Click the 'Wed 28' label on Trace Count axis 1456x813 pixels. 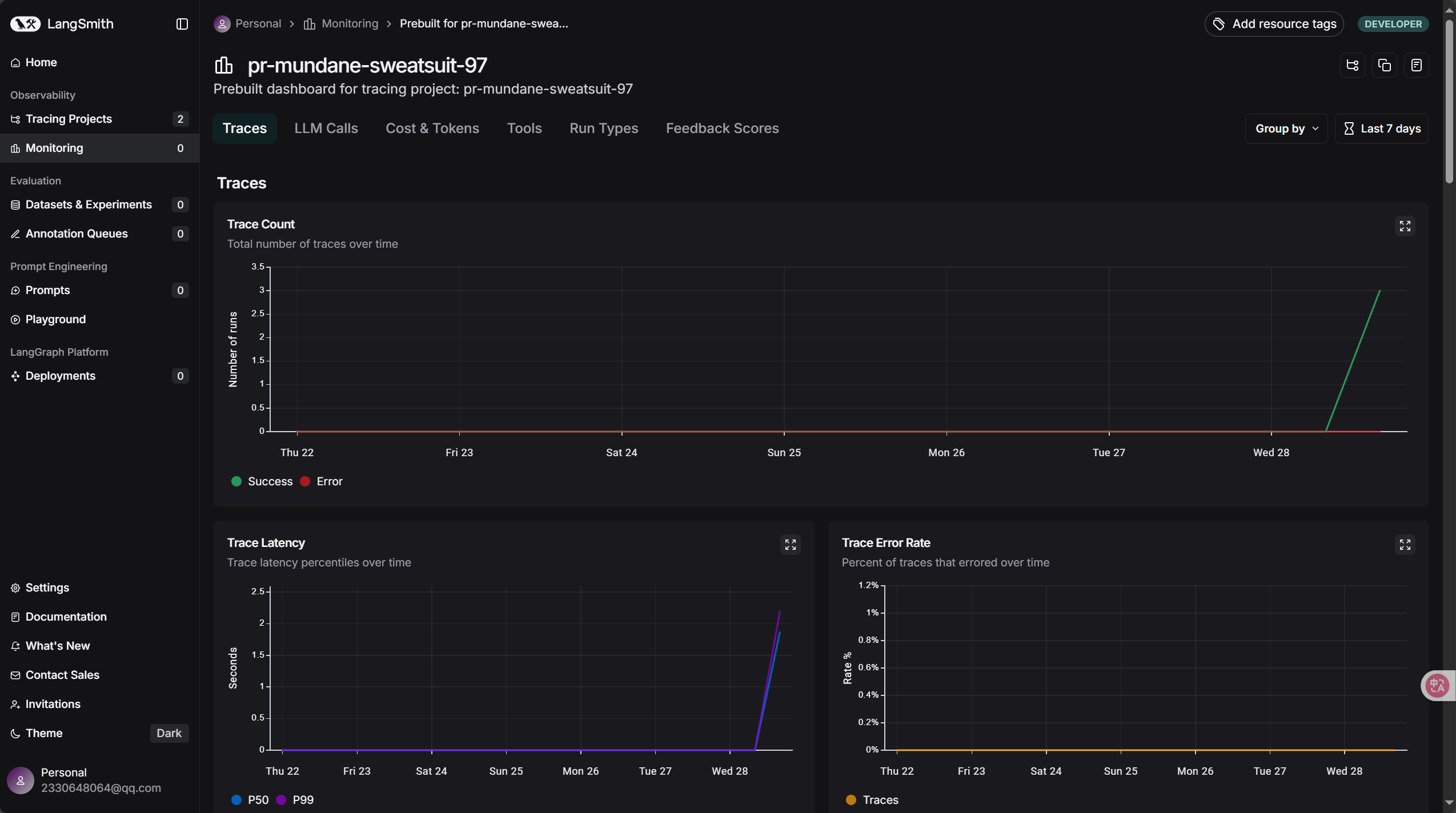pyautogui.click(x=1271, y=452)
